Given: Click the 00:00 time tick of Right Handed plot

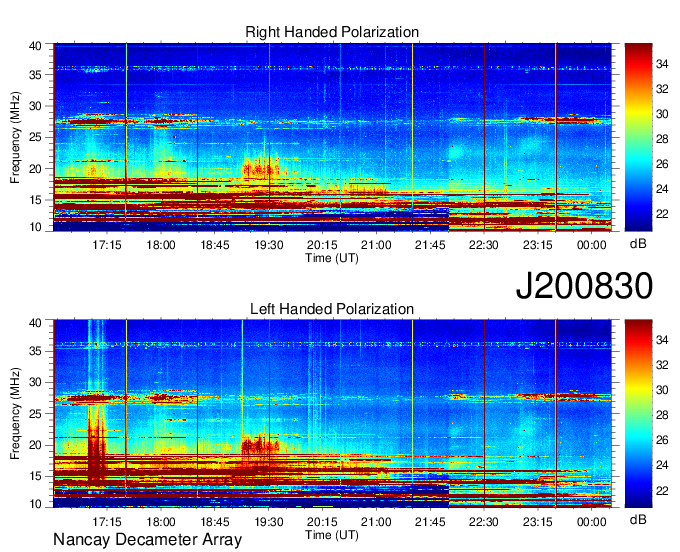Looking at the screenshot, I should pos(592,245).
